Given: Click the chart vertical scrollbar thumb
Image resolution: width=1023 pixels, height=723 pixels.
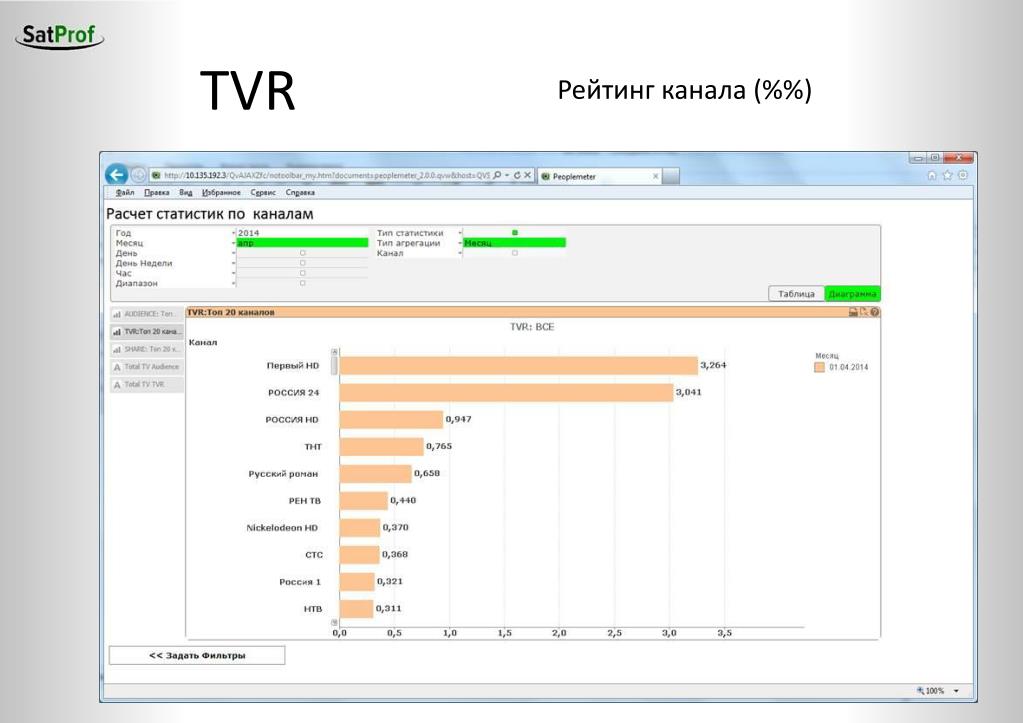Looking at the screenshot, I should click(x=335, y=365).
